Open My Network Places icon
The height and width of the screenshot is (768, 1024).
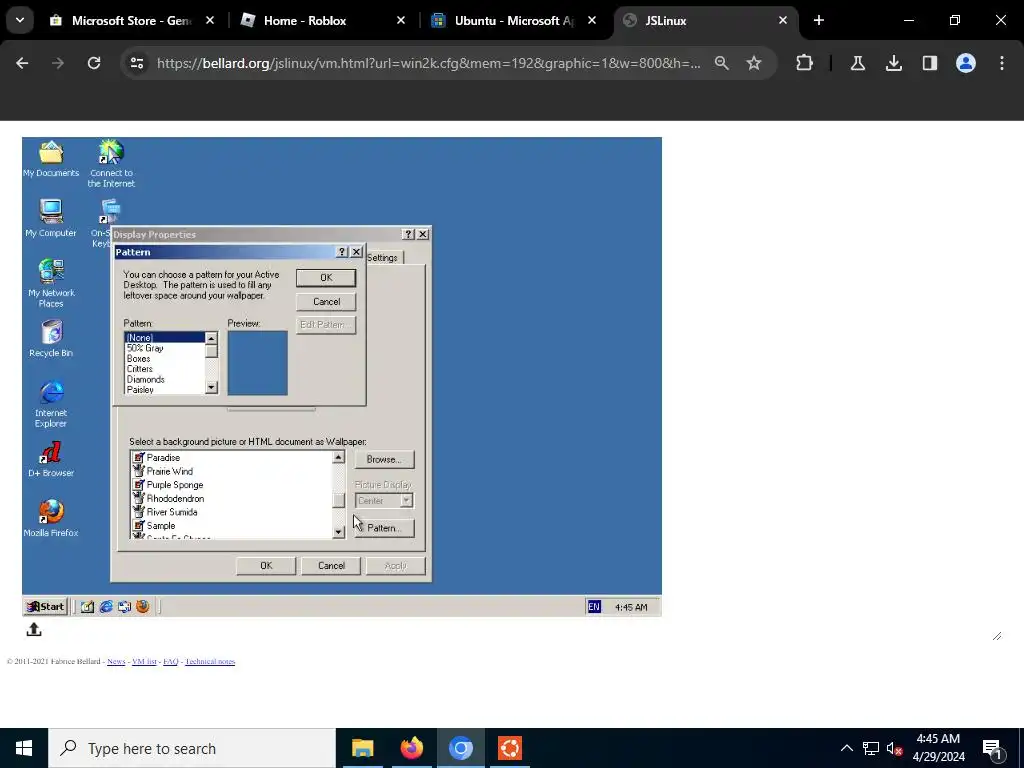click(x=51, y=283)
